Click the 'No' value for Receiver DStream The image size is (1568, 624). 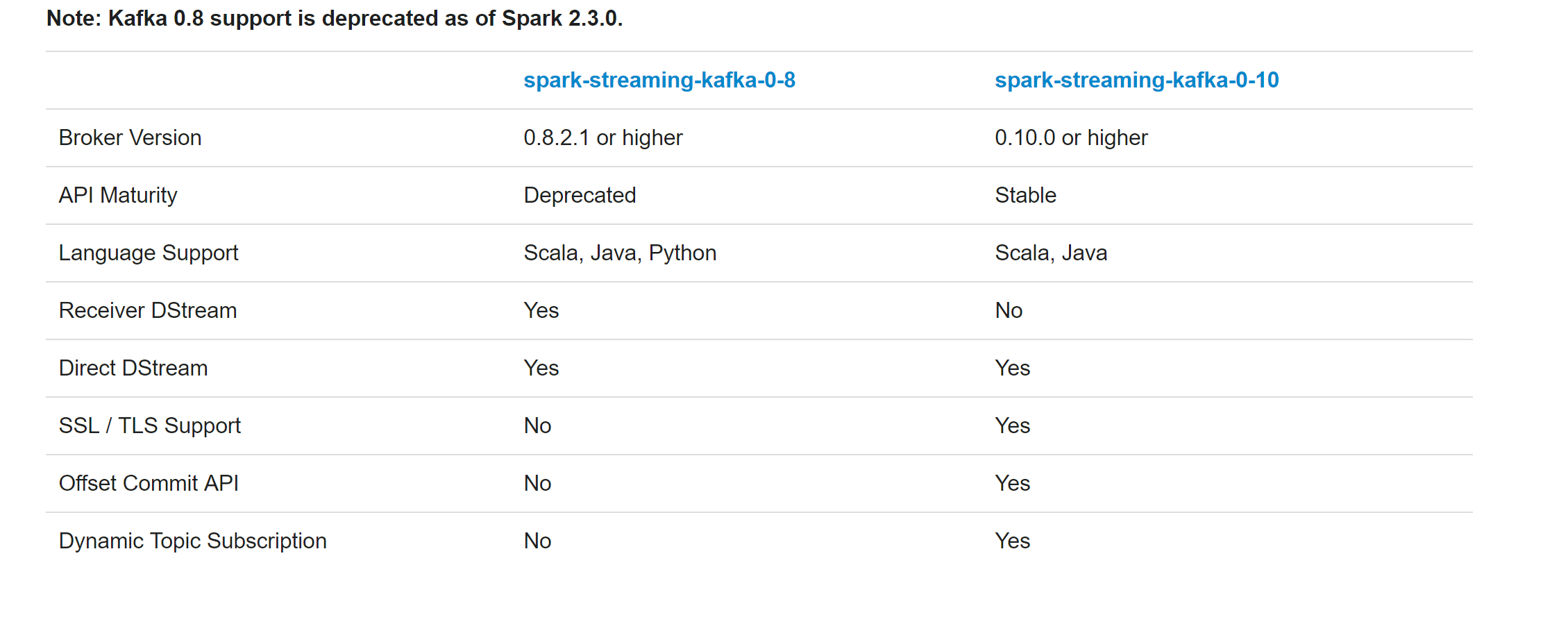1009,310
